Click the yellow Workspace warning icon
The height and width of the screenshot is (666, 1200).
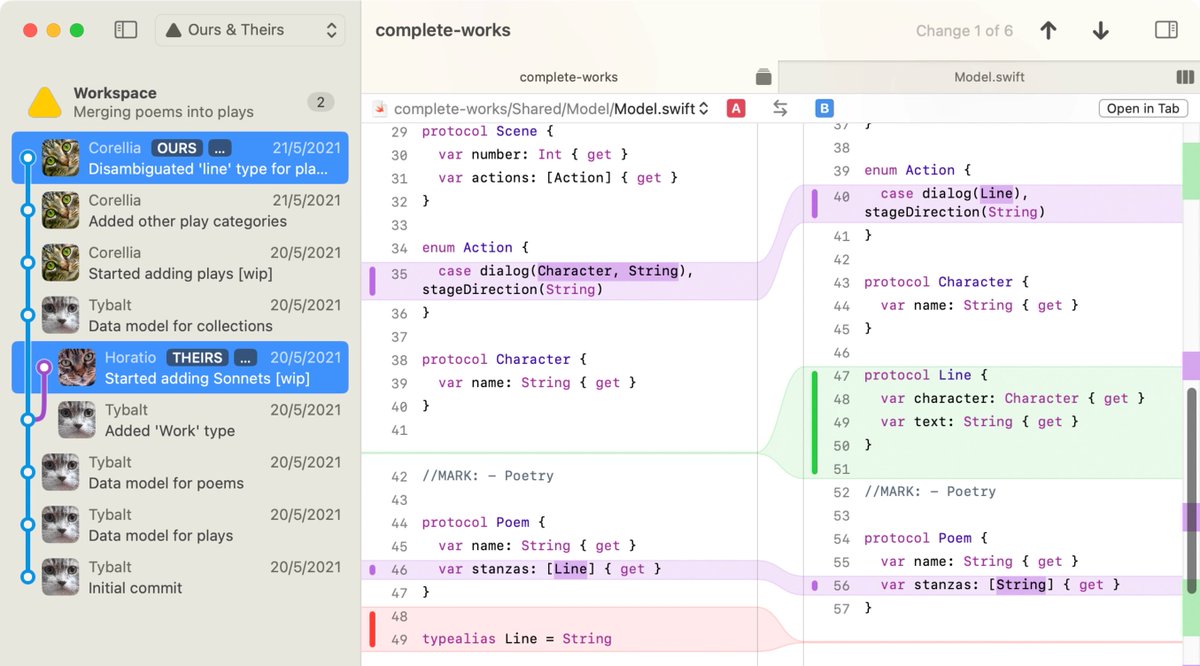45,102
